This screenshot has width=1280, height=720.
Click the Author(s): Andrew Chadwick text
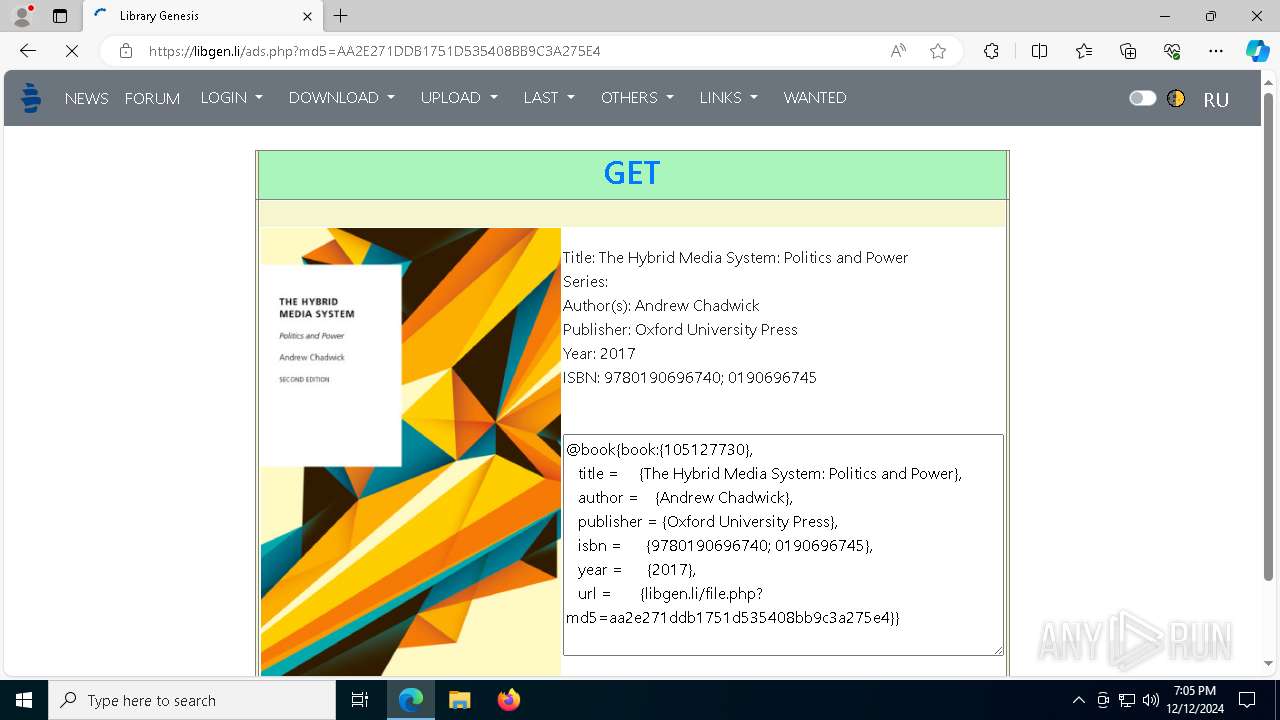(x=661, y=306)
